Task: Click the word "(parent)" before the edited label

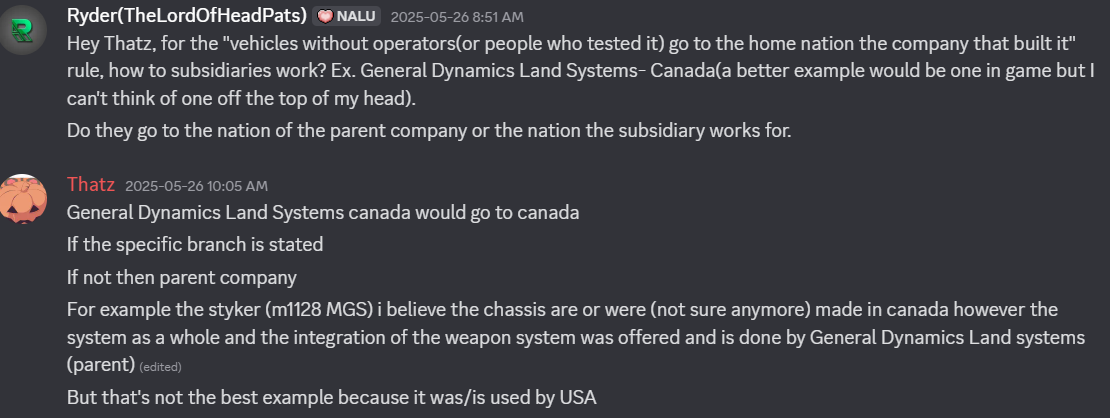Action: point(100,365)
